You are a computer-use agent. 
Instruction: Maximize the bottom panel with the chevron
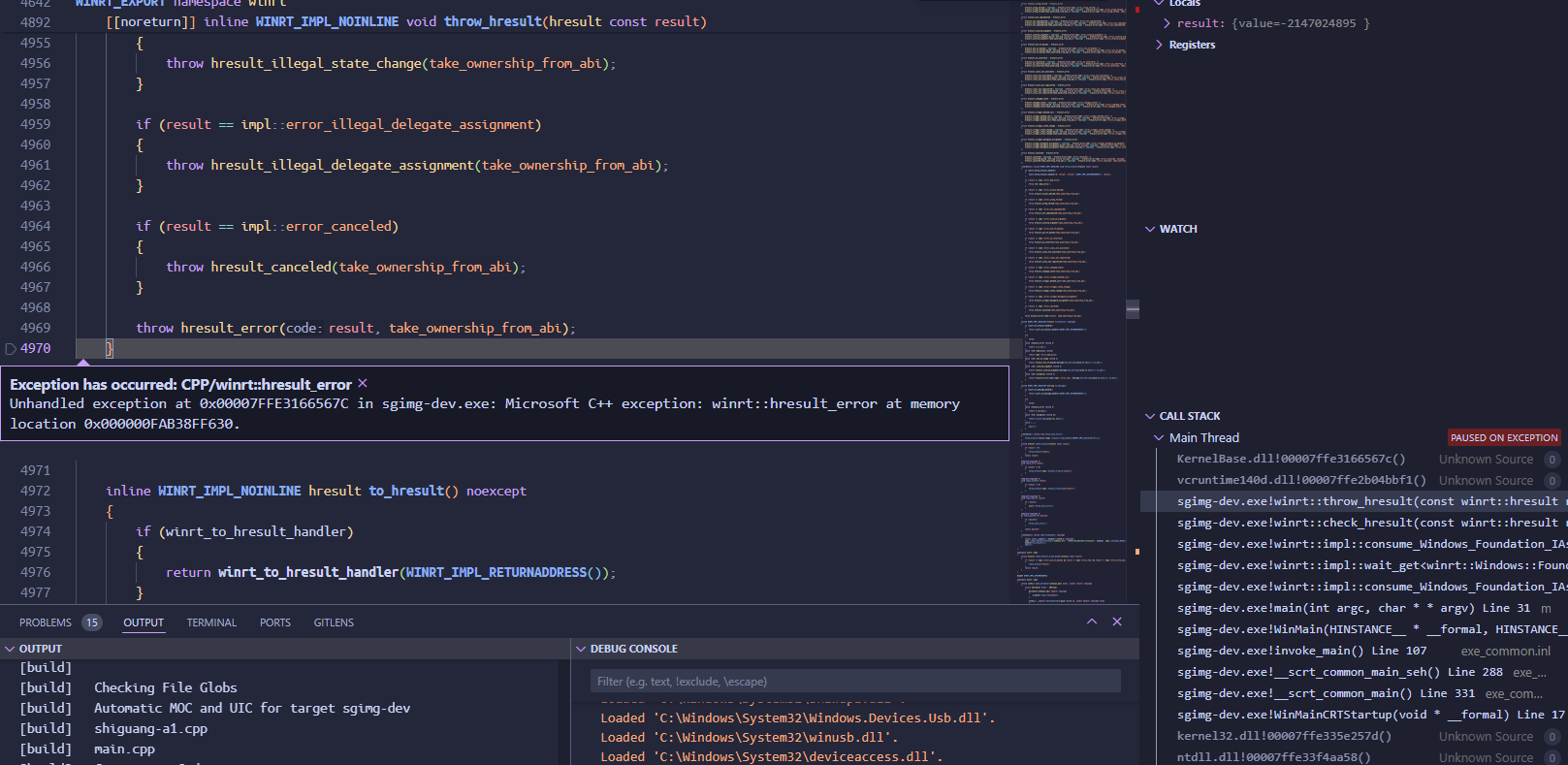pos(1092,622)
